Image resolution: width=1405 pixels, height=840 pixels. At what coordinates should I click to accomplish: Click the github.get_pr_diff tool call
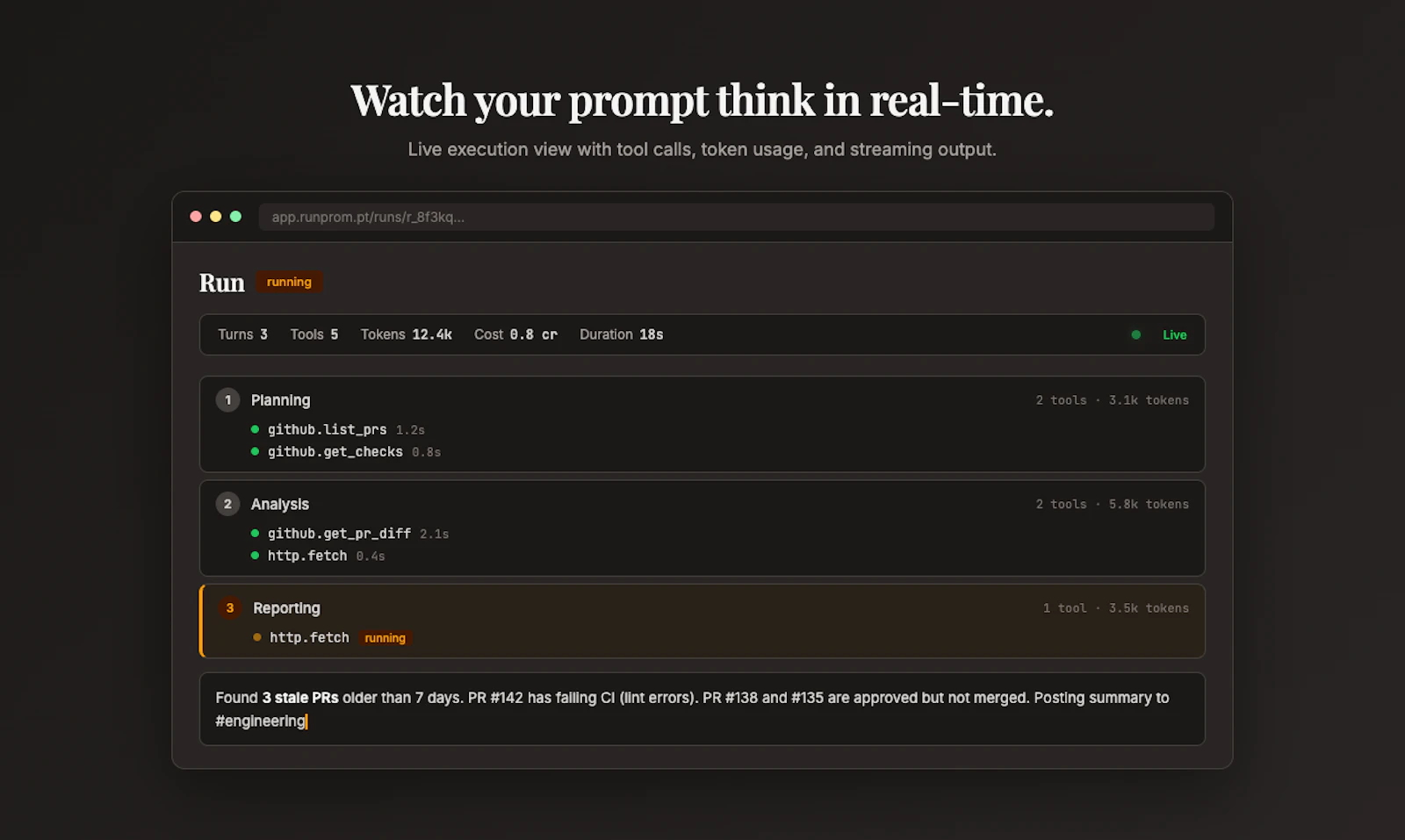339,534
